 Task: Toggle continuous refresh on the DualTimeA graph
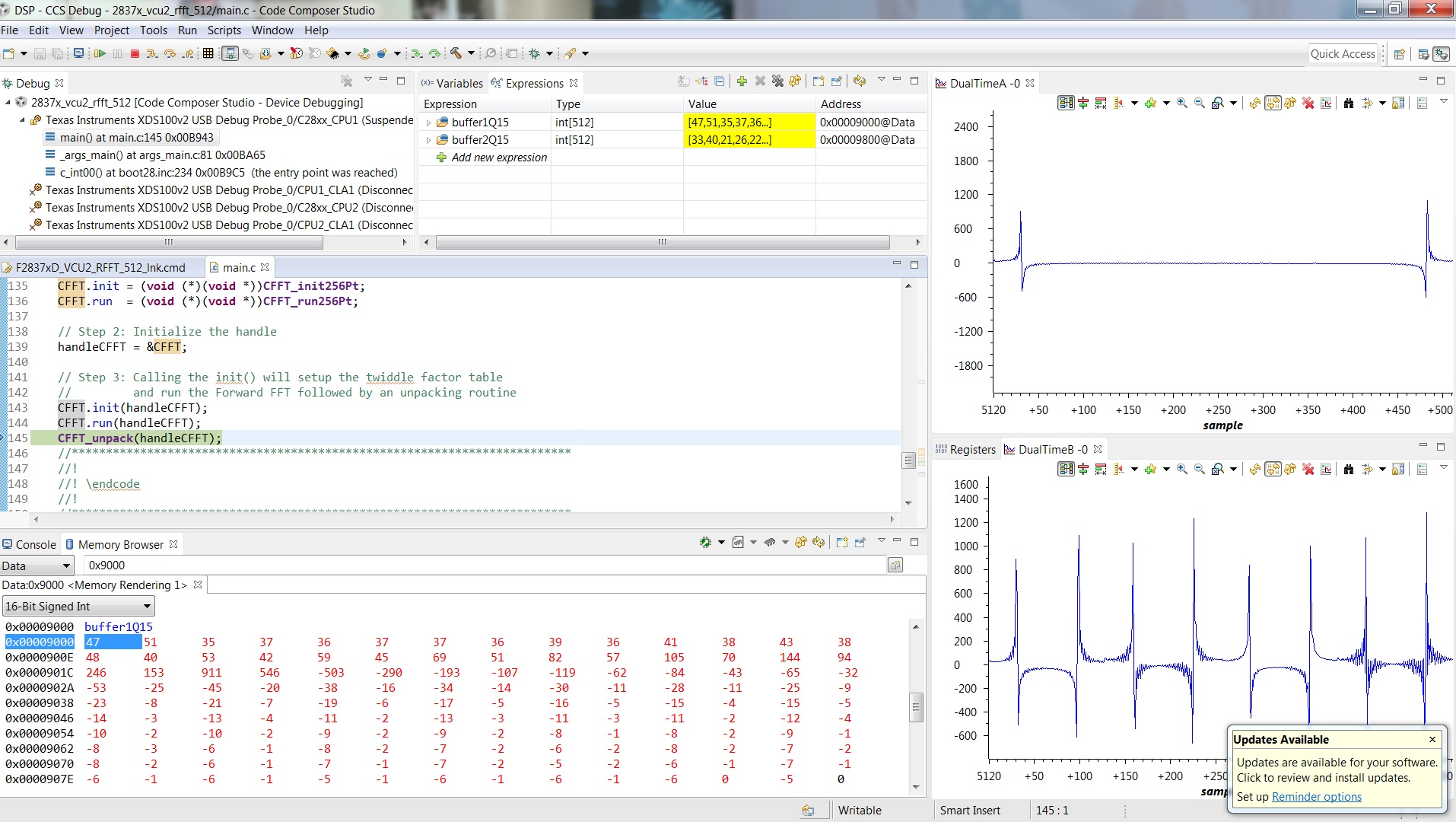click(1274, 102)
